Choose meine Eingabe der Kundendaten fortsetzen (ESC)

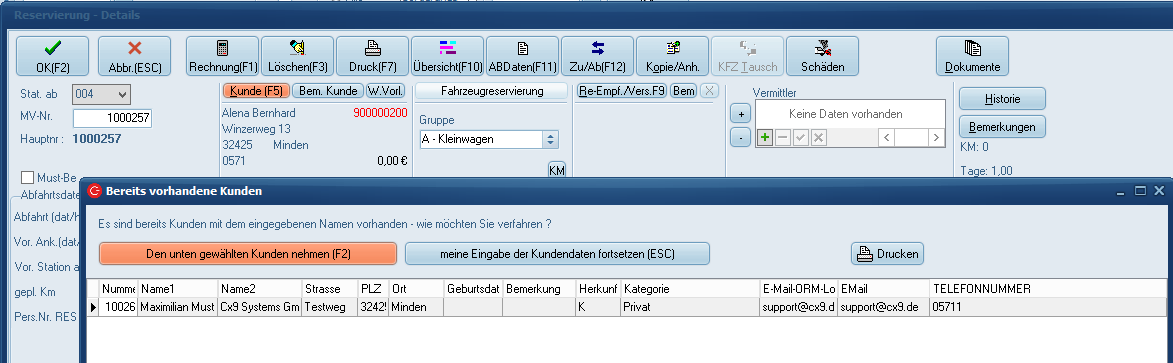557,254
